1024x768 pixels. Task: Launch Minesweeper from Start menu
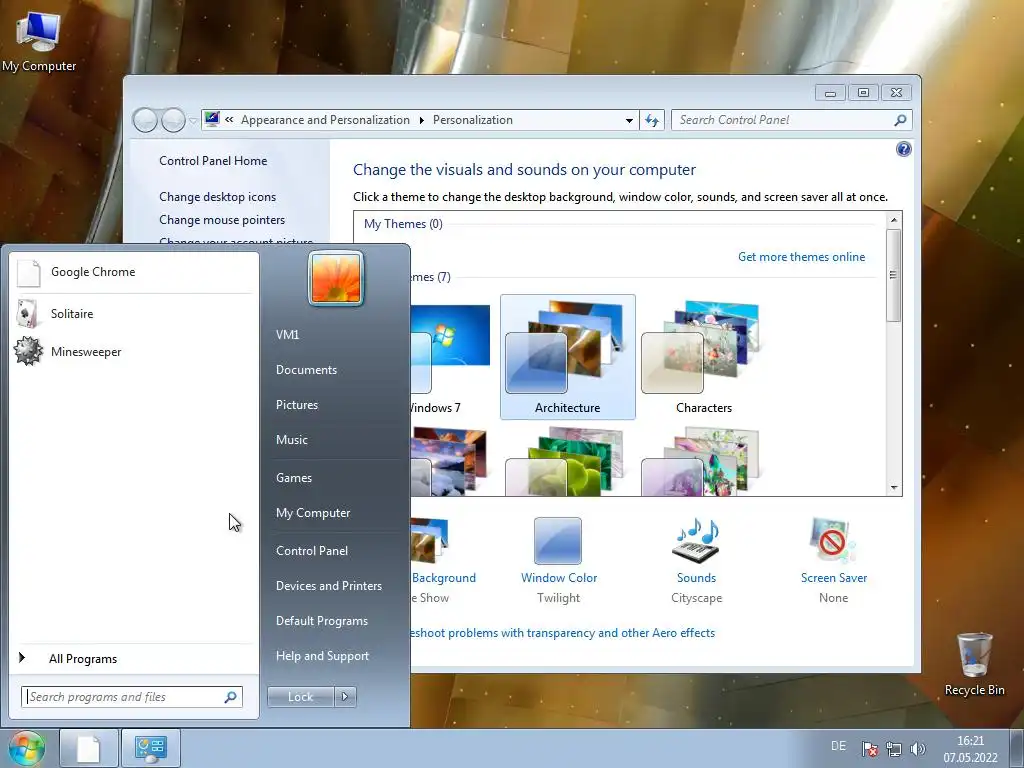[134, 351]
